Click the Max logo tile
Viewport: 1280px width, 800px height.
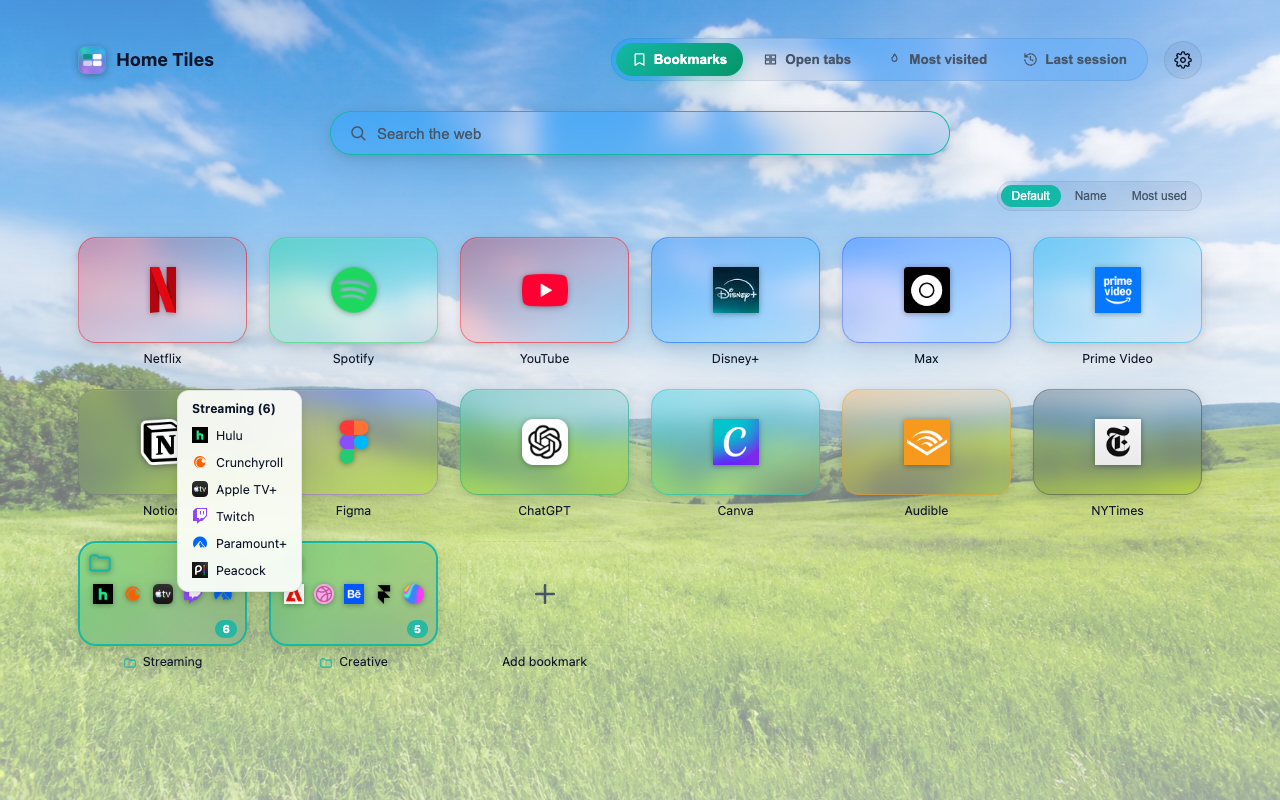[926, 290]
